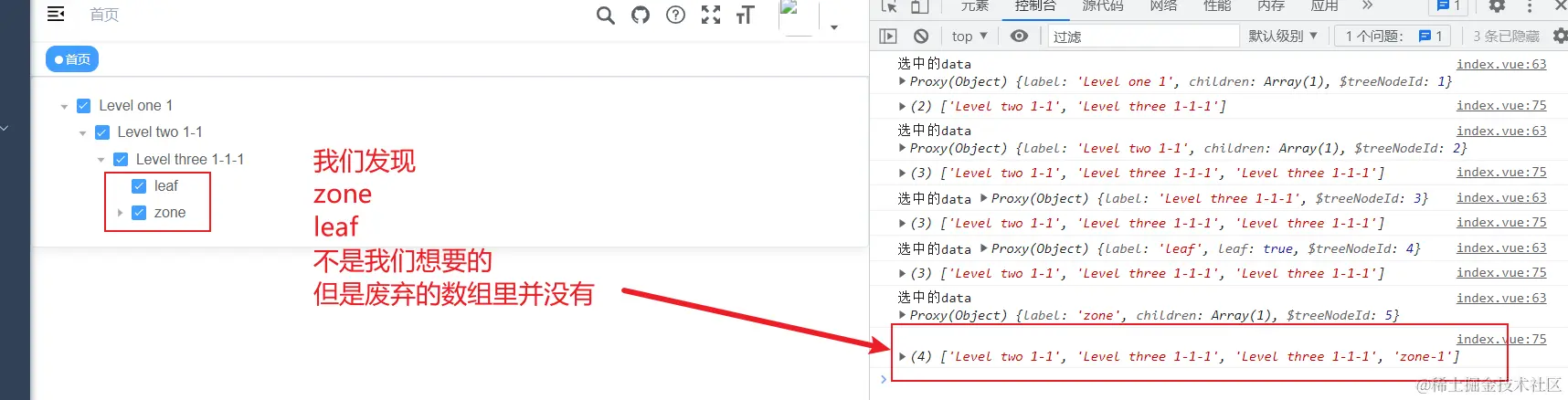
Task: Click the help question-mark icon
Action: tap(675, 15)
